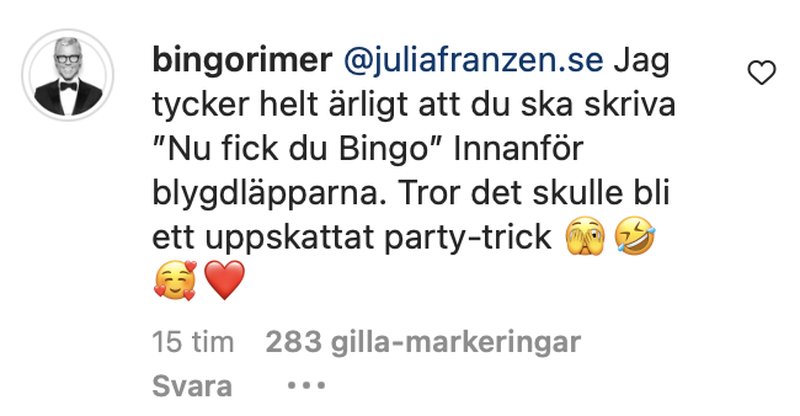
Task: Click the smiling face with hearts emoji
Action: pos(175,280)
